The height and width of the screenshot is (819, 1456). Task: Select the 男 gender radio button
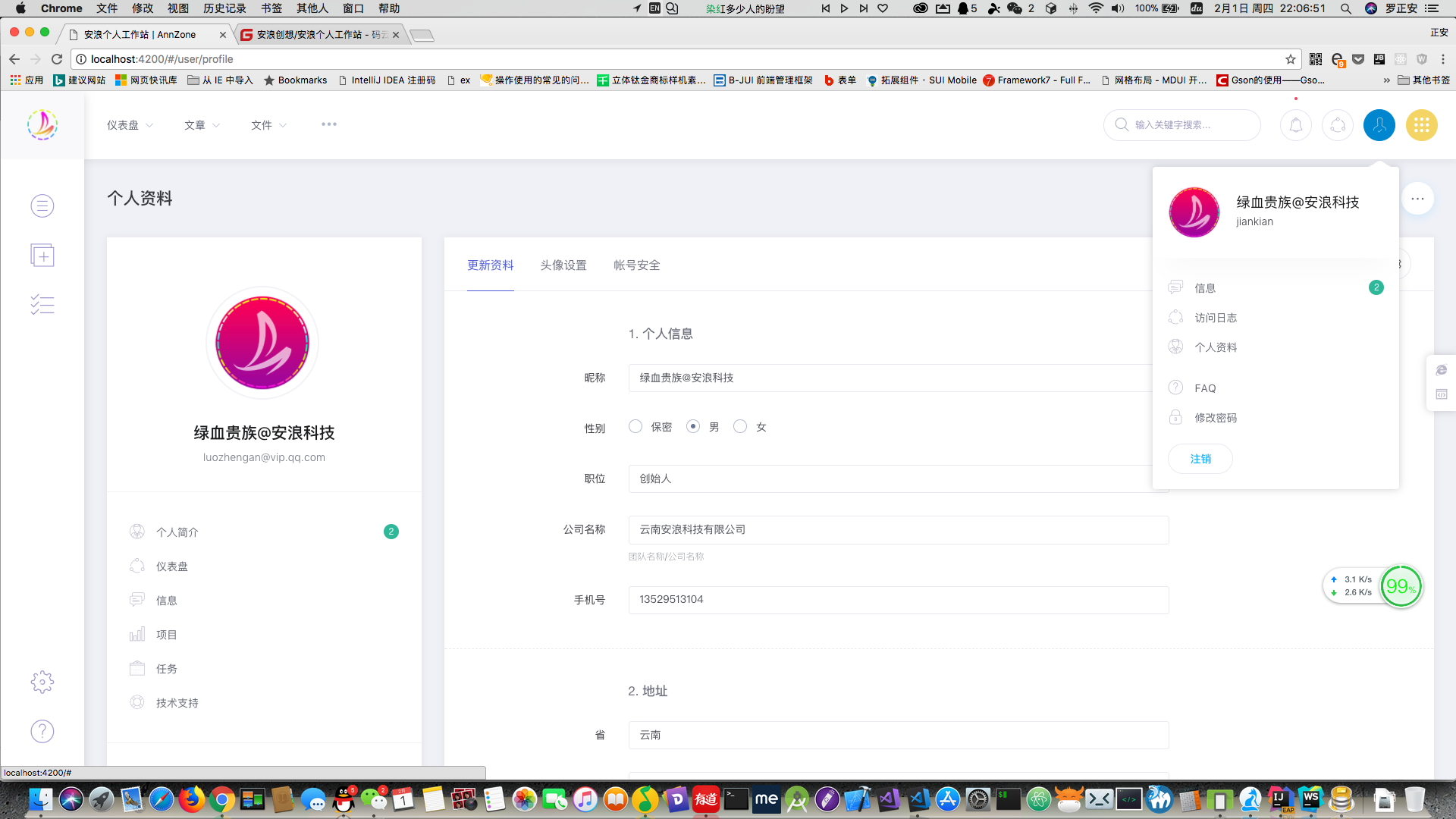point(693,427)
